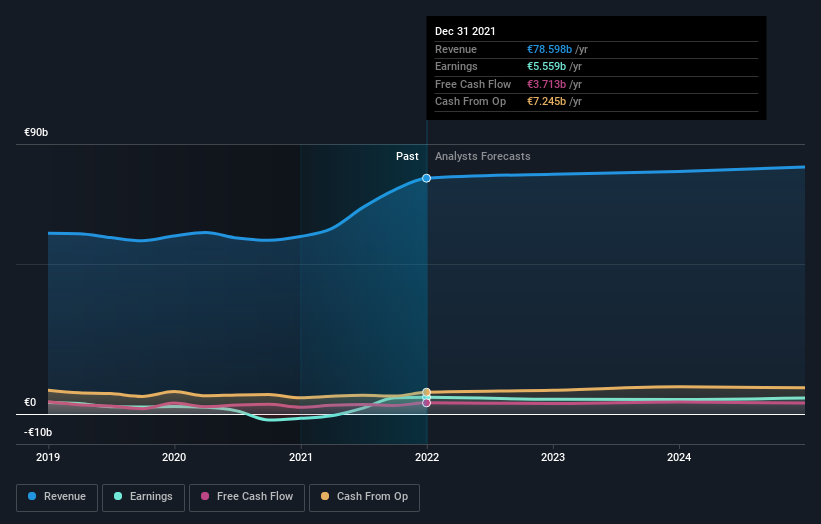
Task: Click the Free Cash Flow label in tooltip
Action: (473, 84)
